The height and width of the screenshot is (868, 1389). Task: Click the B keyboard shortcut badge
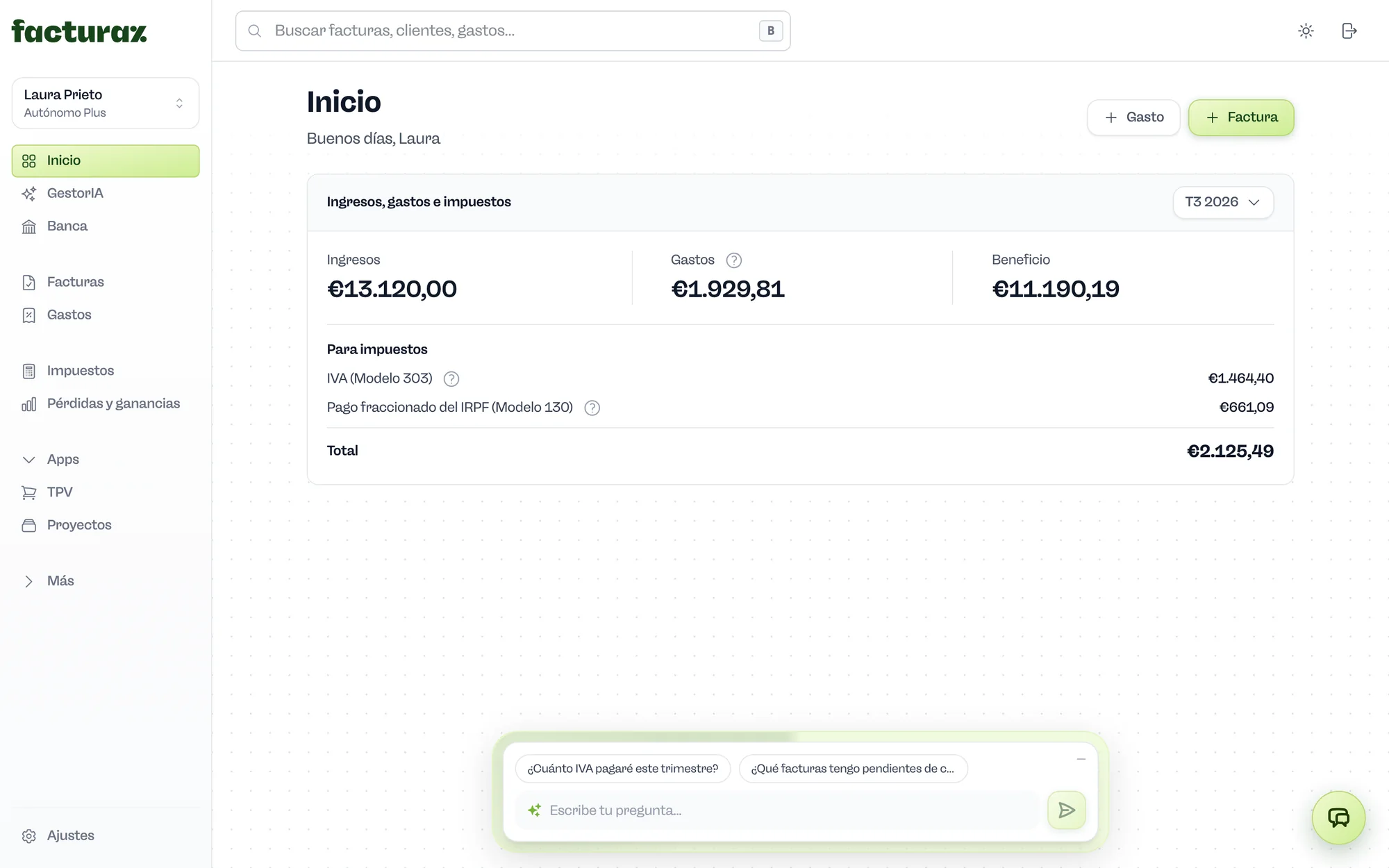[771, 31]
